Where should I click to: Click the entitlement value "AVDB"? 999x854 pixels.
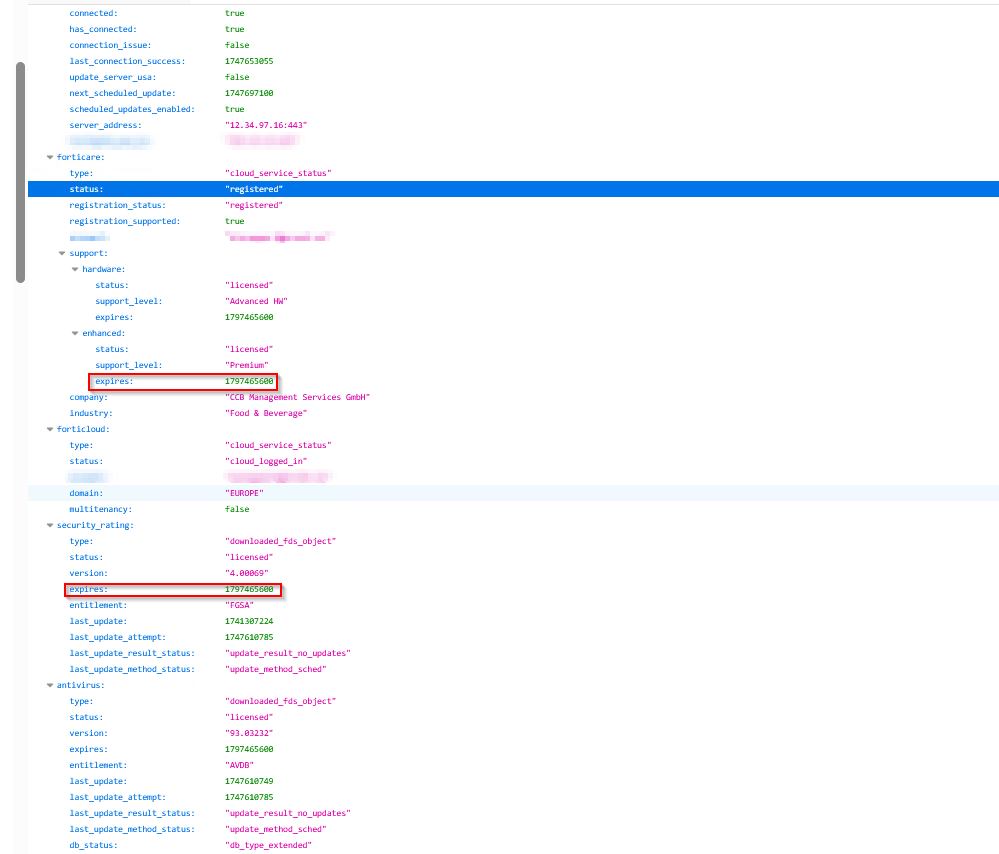(x=240, y=765)
